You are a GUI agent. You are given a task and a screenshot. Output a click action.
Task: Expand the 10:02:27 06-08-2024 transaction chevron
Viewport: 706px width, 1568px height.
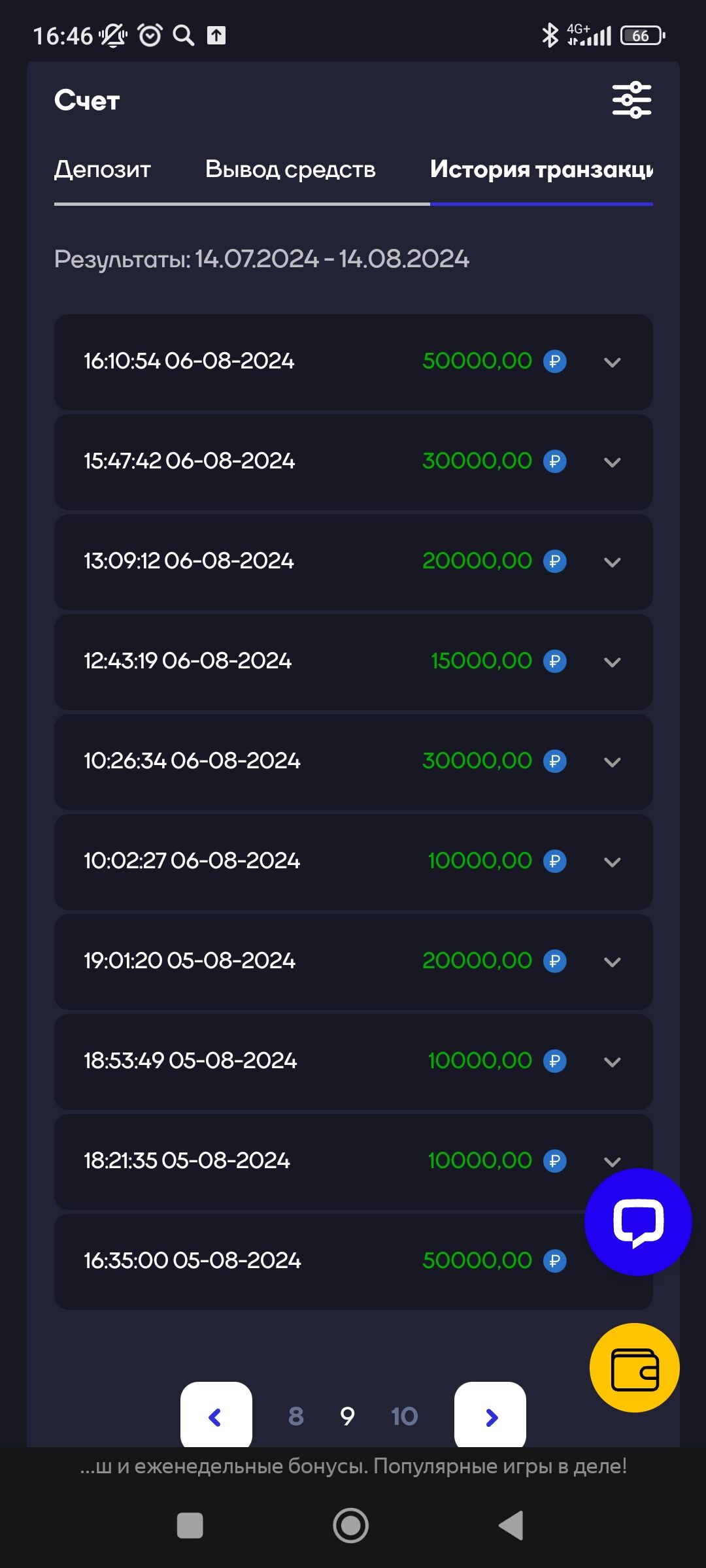(x=612, y=862)
